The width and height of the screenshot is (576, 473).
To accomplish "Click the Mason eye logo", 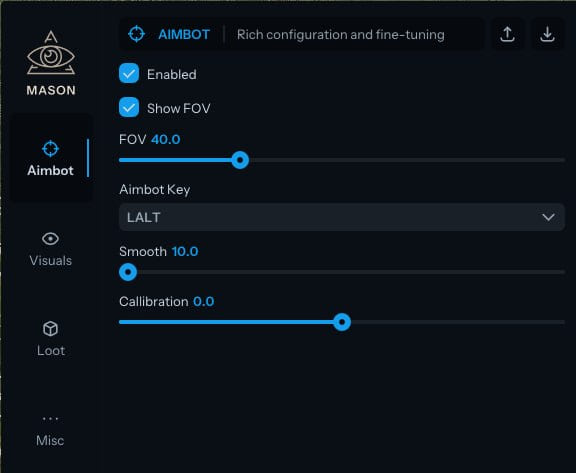I will 51,53.
